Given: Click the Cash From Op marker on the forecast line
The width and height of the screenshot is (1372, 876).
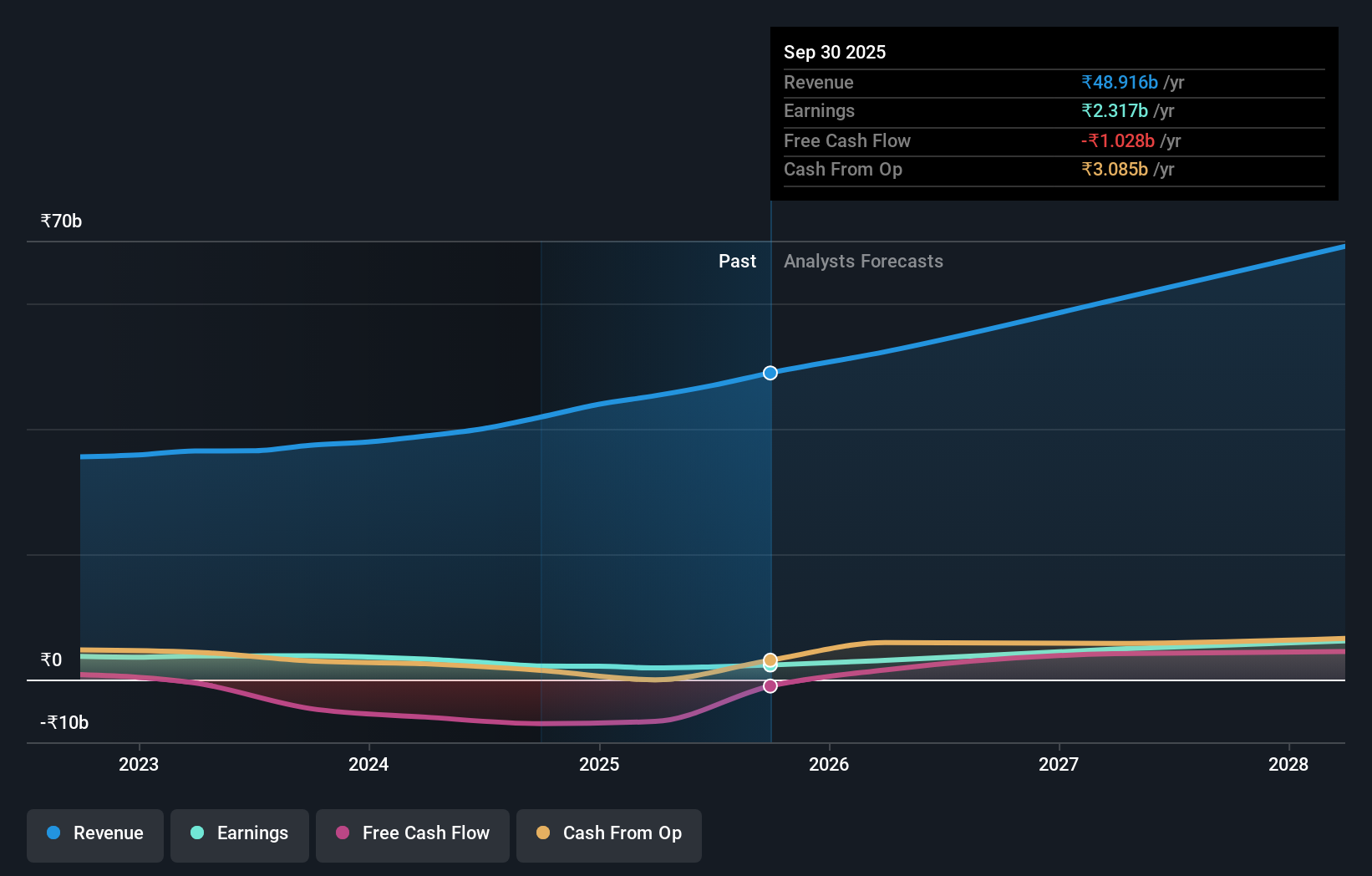Looking at the screenshot, I should (769, 660).
